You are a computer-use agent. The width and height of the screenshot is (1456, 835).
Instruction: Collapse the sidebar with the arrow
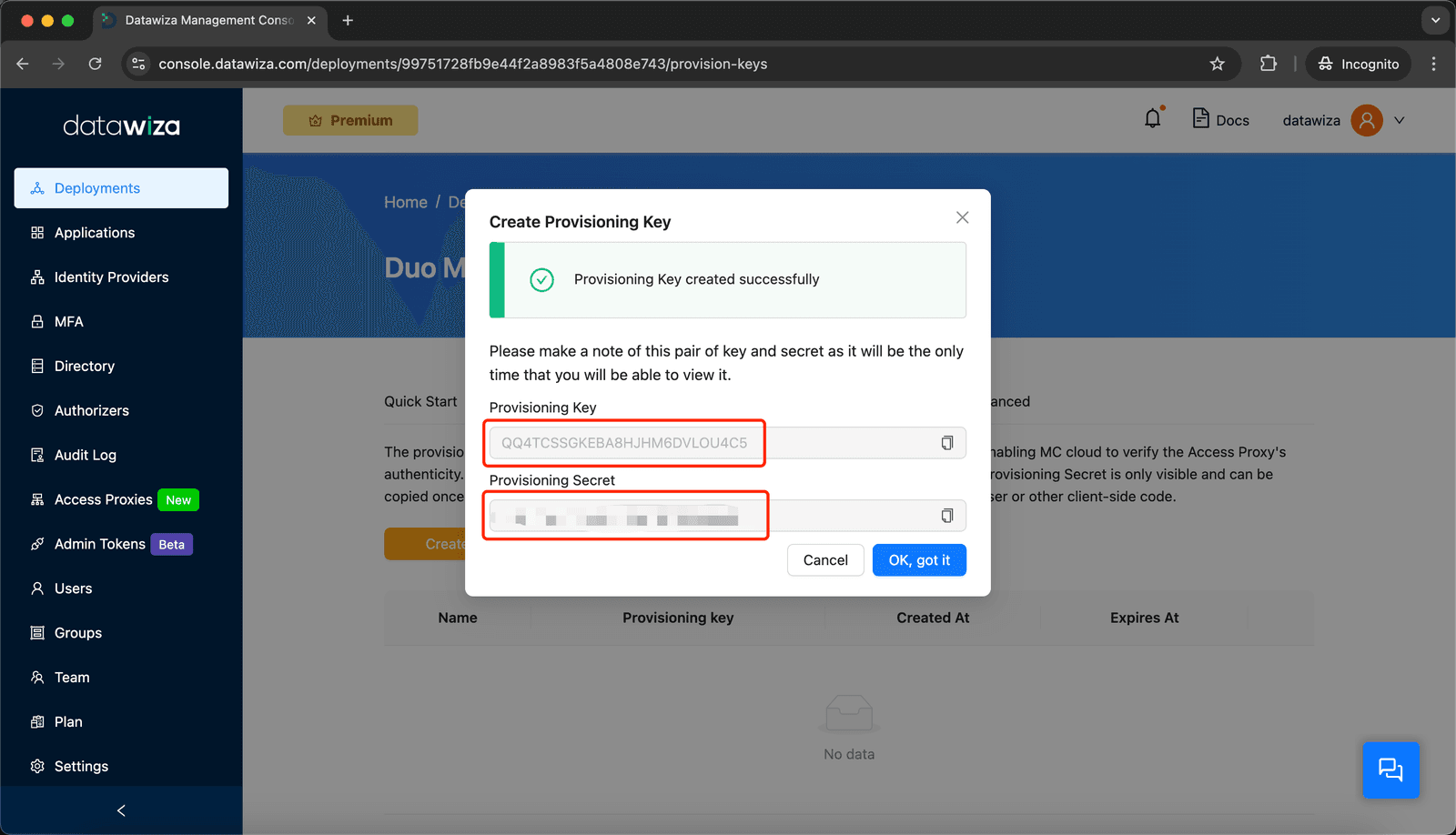coord(121,810)
